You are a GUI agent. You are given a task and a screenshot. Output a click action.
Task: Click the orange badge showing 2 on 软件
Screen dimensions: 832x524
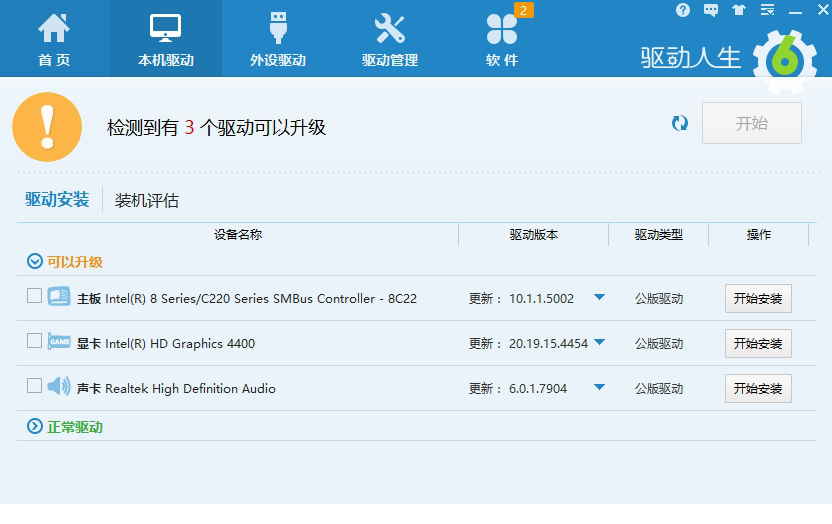click(524, 10)
